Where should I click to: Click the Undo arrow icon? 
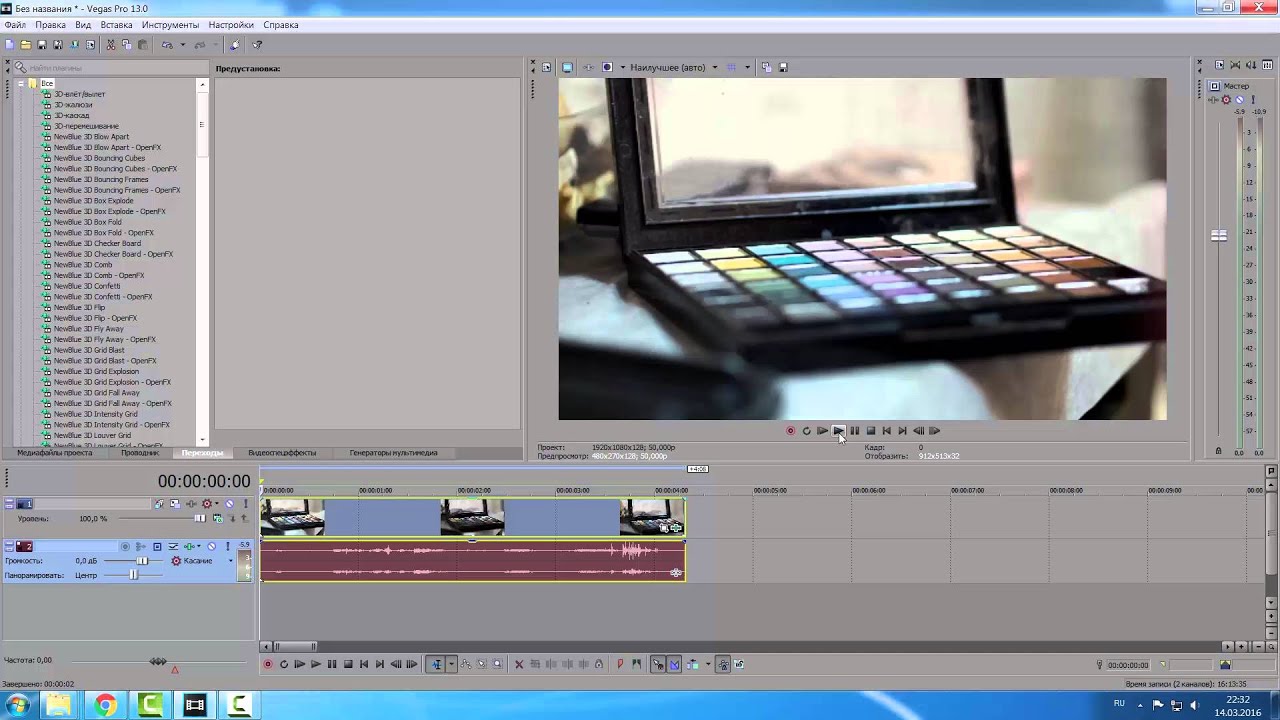click(166, 45)
